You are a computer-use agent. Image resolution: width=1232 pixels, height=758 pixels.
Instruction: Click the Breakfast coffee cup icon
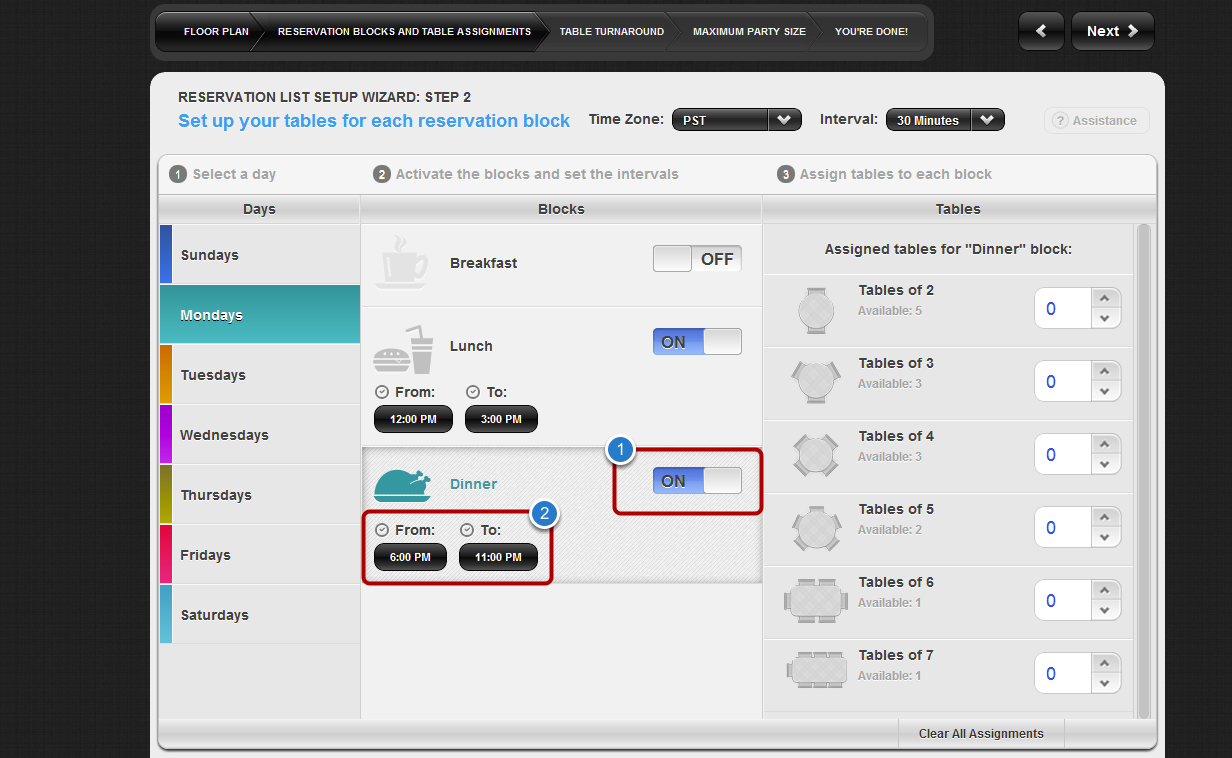click(402, 262)
